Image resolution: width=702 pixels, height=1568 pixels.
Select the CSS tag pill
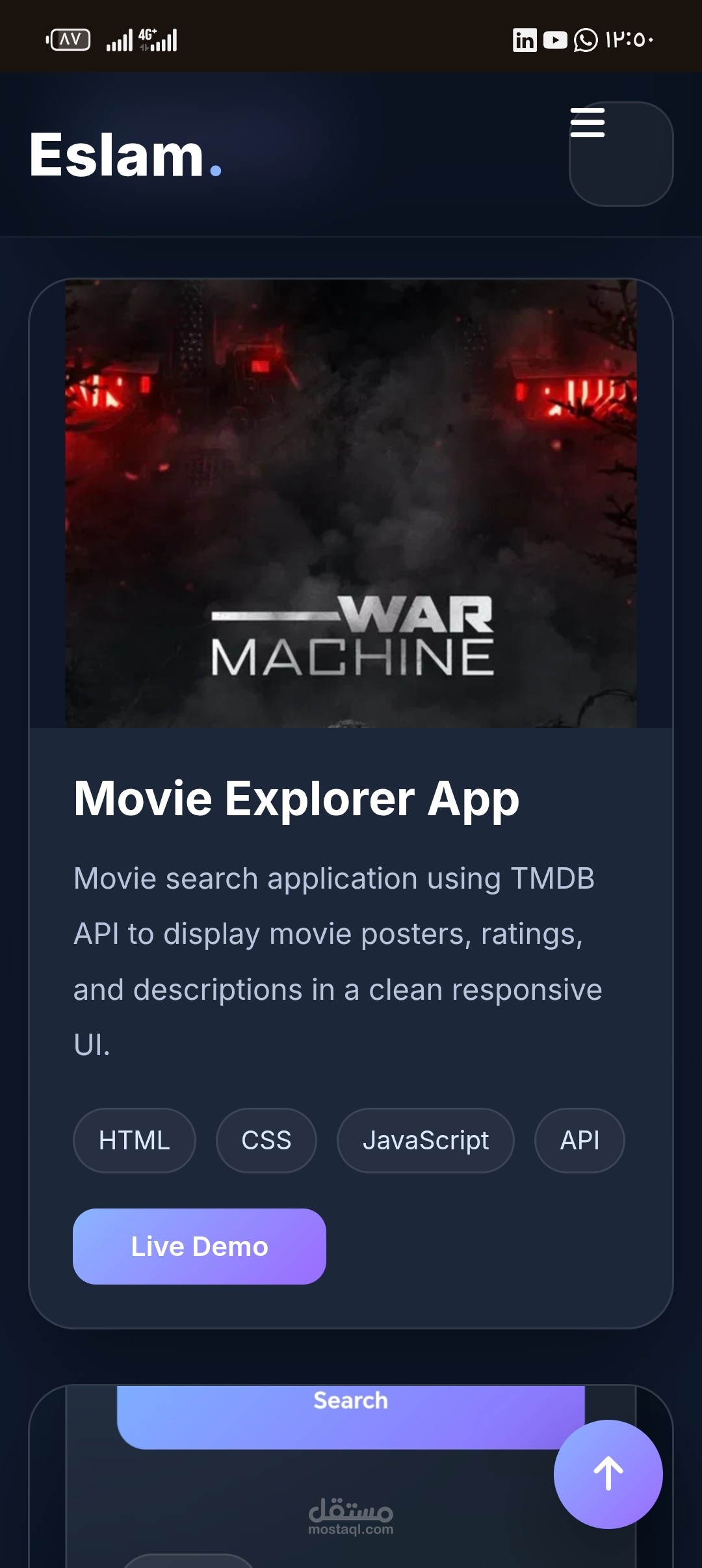point(266,1140)
